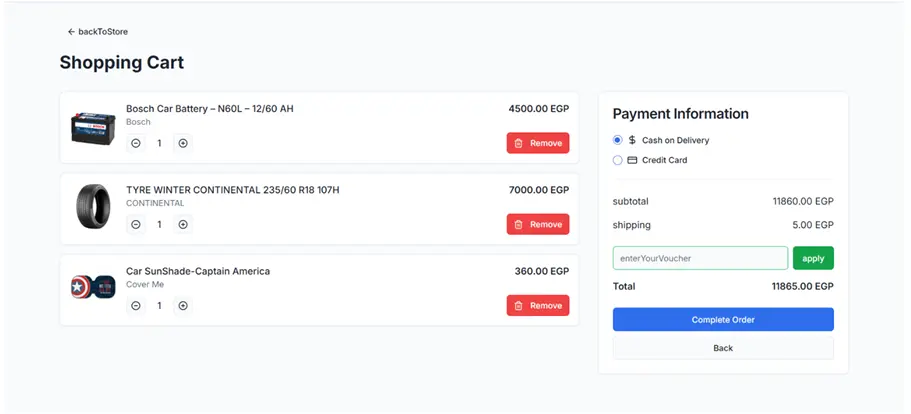Viewport: 911px width, 414px height.
Task: Decrease quantity of Bosch Car Battery
Action: pyautogui.click(x=136, y=143)
